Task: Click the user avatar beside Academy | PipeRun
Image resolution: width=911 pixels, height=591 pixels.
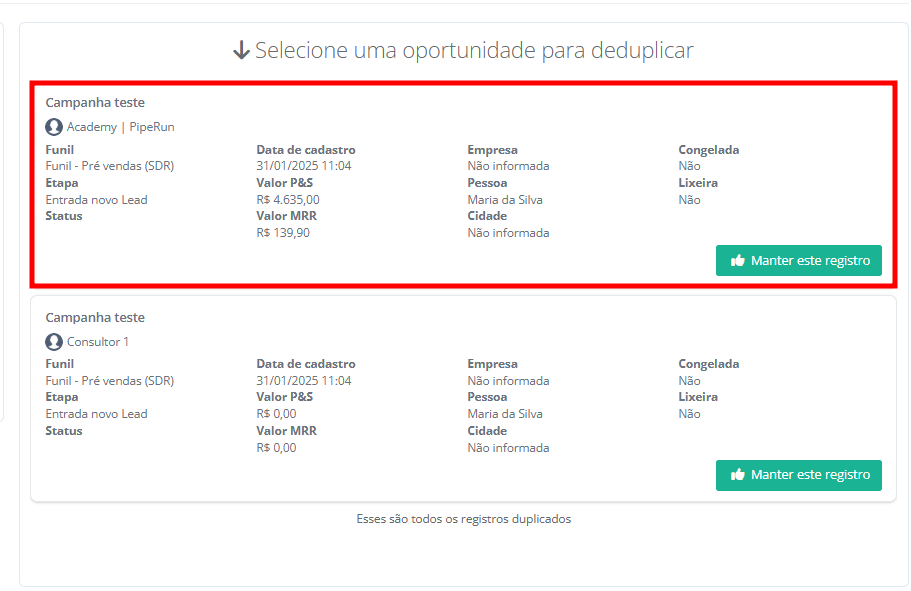Action: [x=54, y=127]
